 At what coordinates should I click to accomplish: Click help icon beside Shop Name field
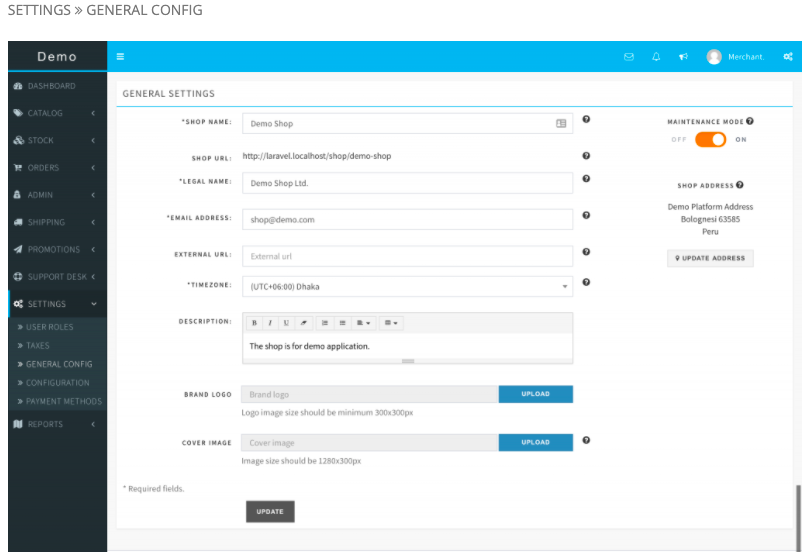[586, 119]
